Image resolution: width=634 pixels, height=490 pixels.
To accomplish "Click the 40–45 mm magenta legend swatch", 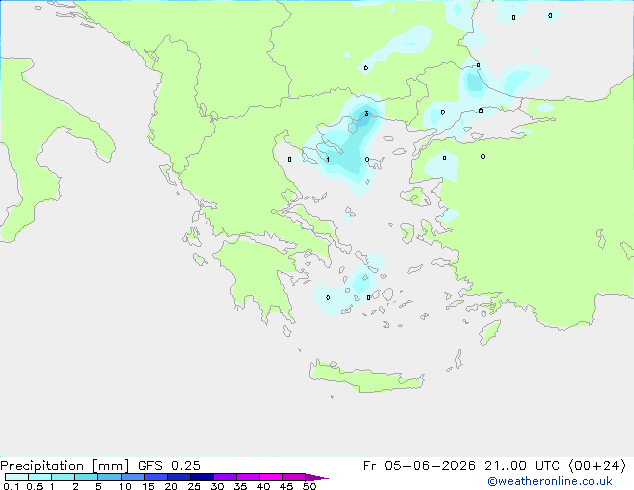I will tap(271, 477).
